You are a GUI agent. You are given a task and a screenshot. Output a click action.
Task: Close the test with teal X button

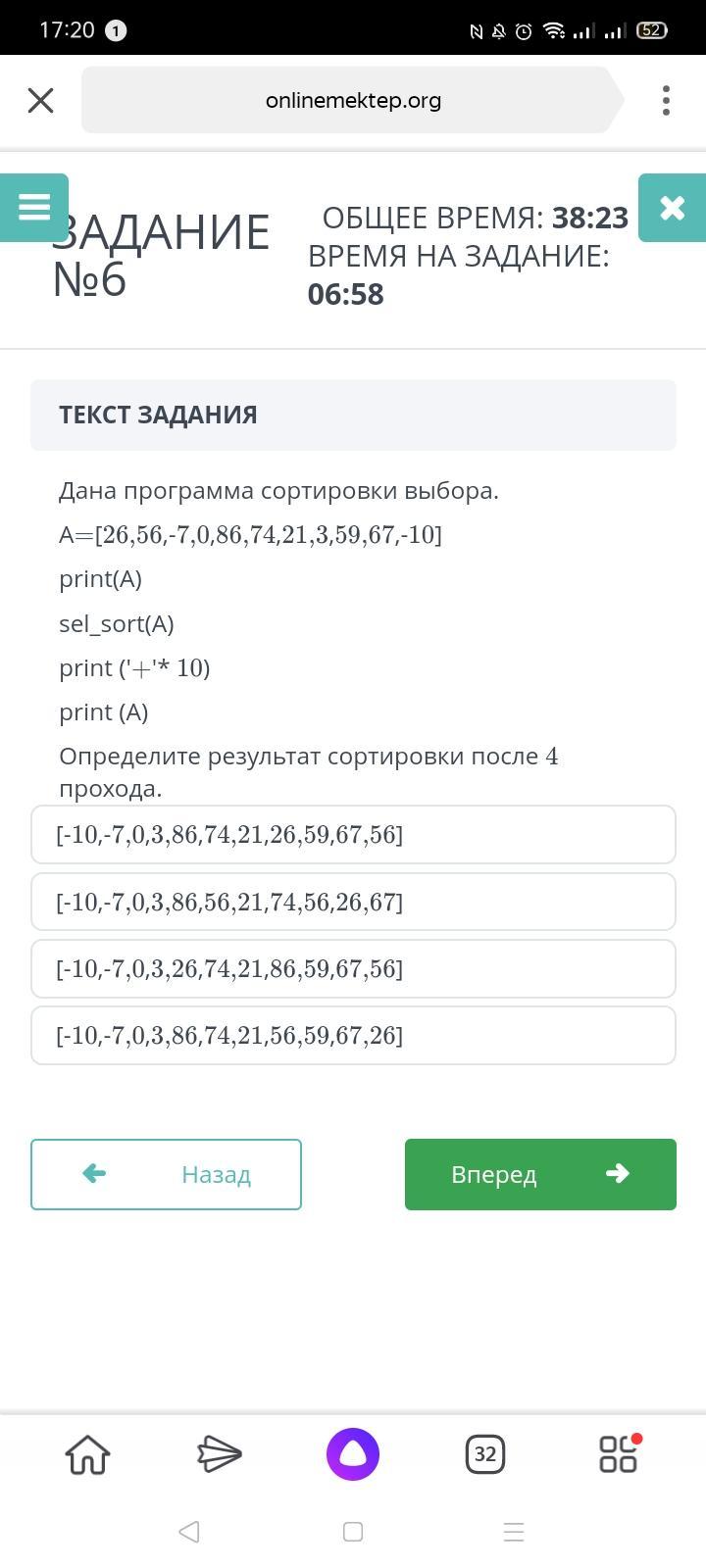pyautogui.click(x=672, y=207)
